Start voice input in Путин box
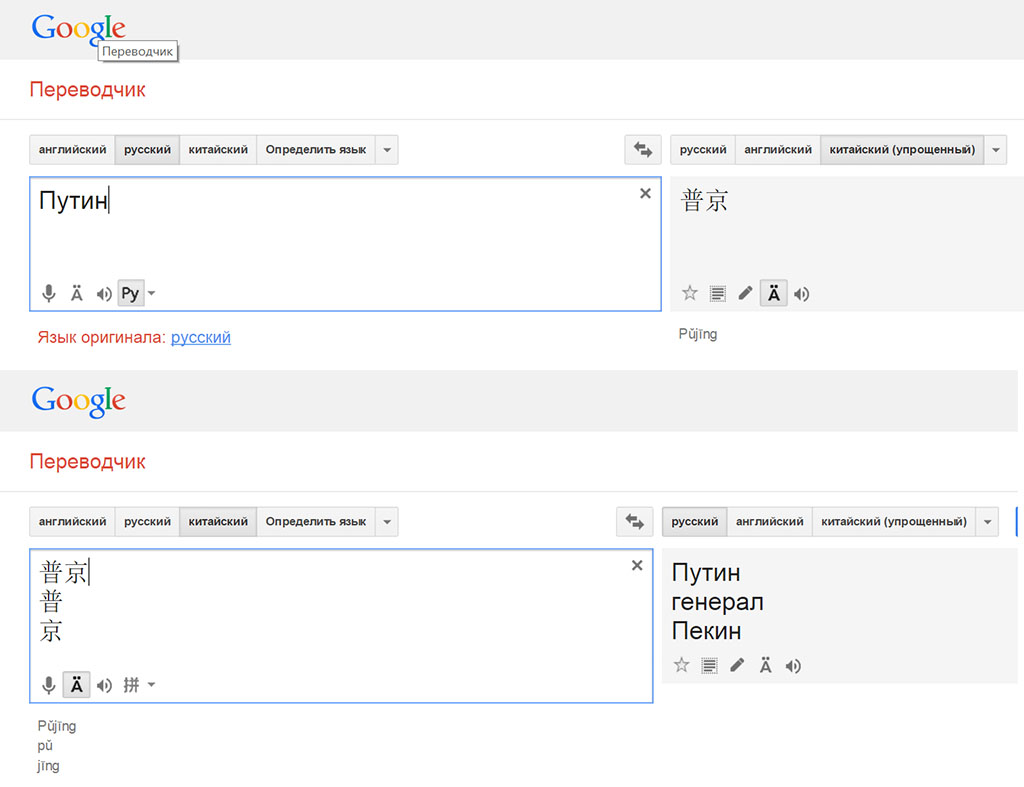This screenshot has height=787, width=1024. coord(49,293)
